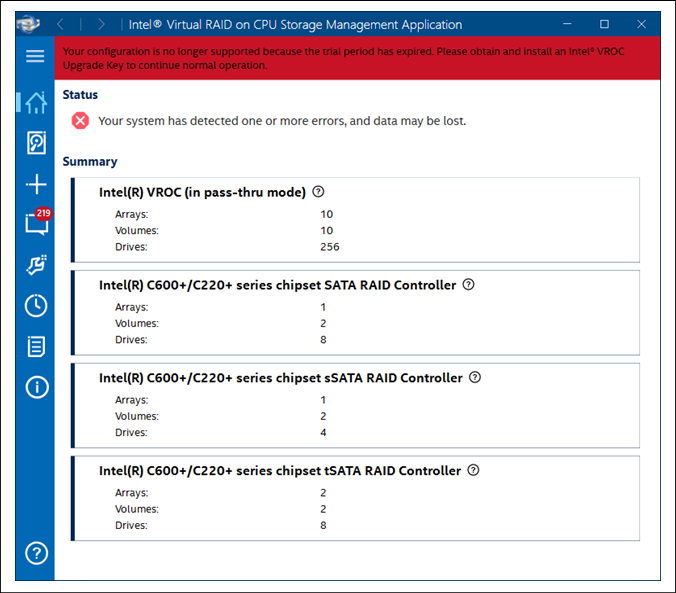Open the document log icon in sidebar
This screenshot has height=593, width=676.
(x=36, y=346)
